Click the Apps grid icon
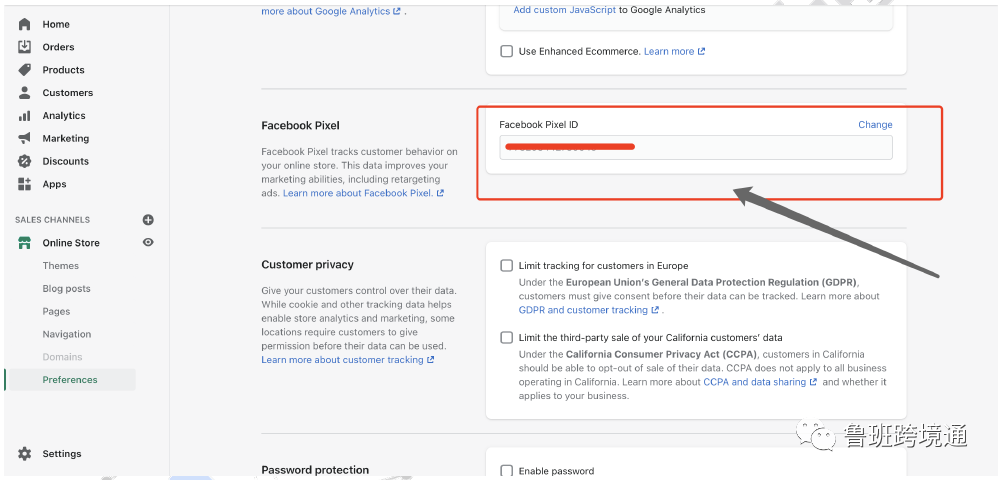1000x480 pixels. pos(25,184)
